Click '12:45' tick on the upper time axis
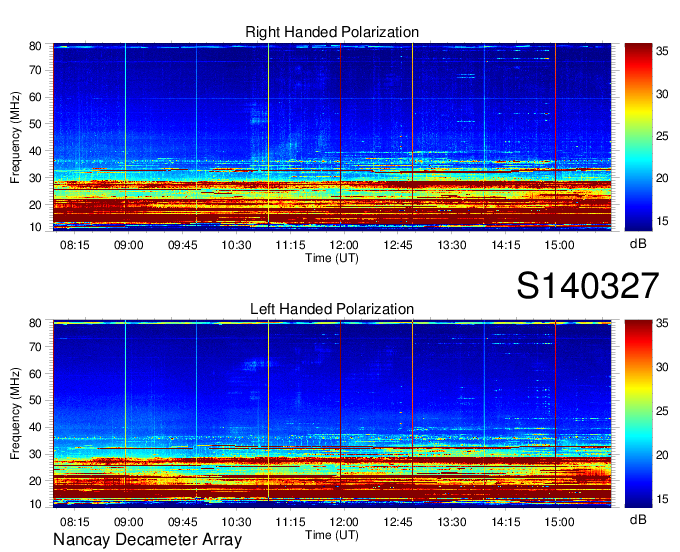This screenshot has width=680, height=552. pyautogui.click(x=398, y=245)
